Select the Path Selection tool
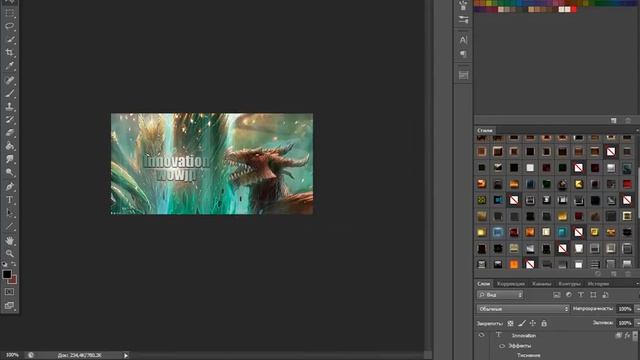The width and height of the screenshot is (640, 360). 9,213
